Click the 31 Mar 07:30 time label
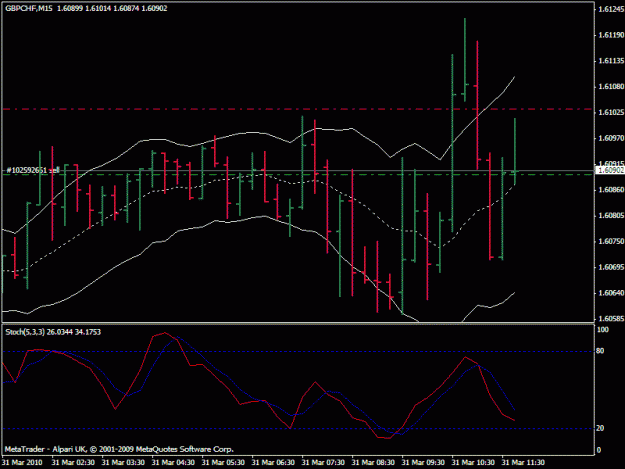This screenshot has width=625, height=469. pos(323,463)
